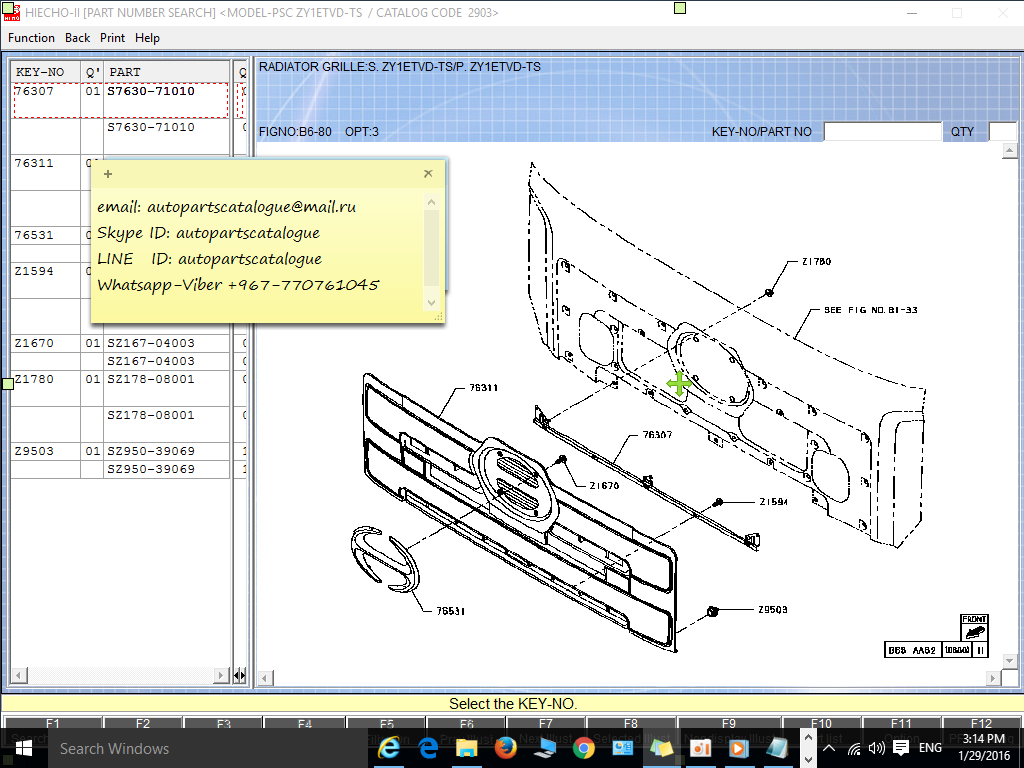The width and height of the screenshot is (1024, 768).
Task: Open the Windows Start menu
Action: tap(24, 748)
